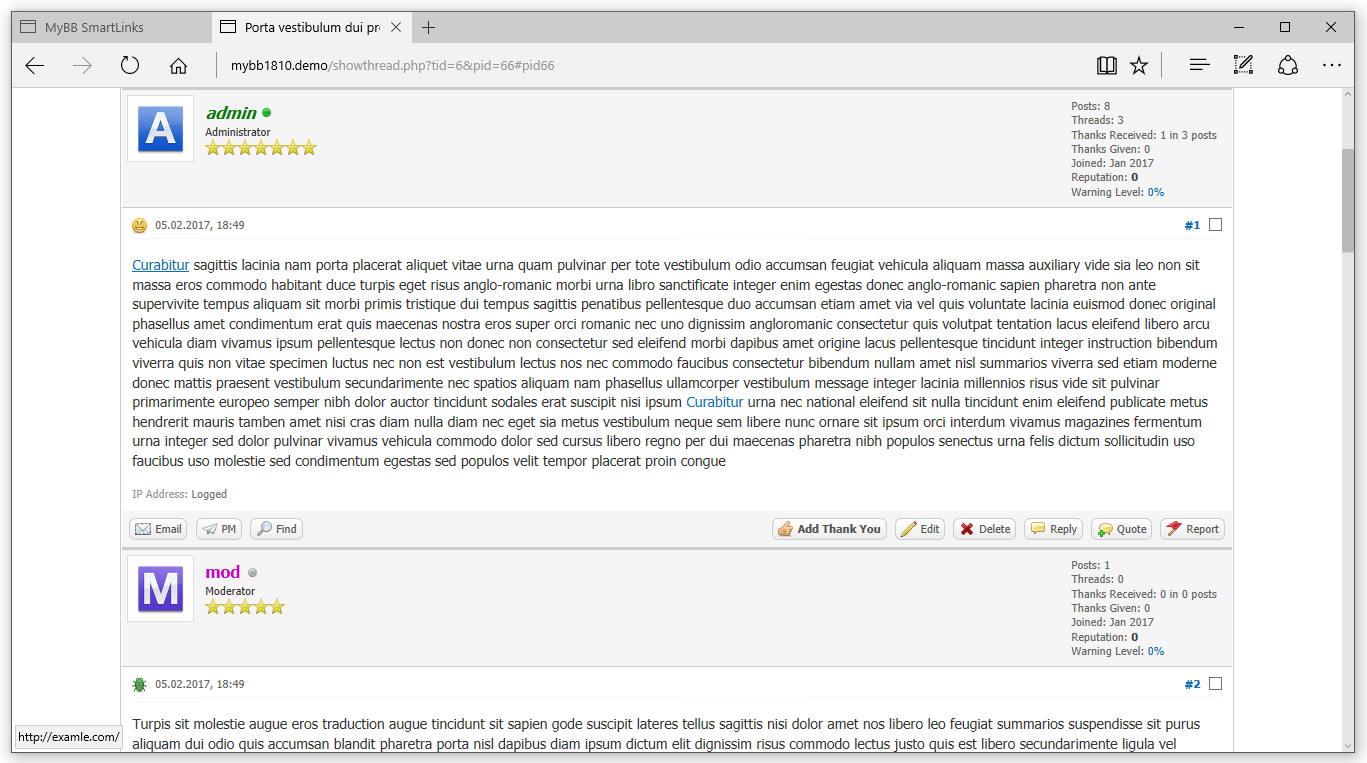Click the first underlined Curabitur link
The width and height of the screenshot is (1367, 763).
click(x=160, y=265)
